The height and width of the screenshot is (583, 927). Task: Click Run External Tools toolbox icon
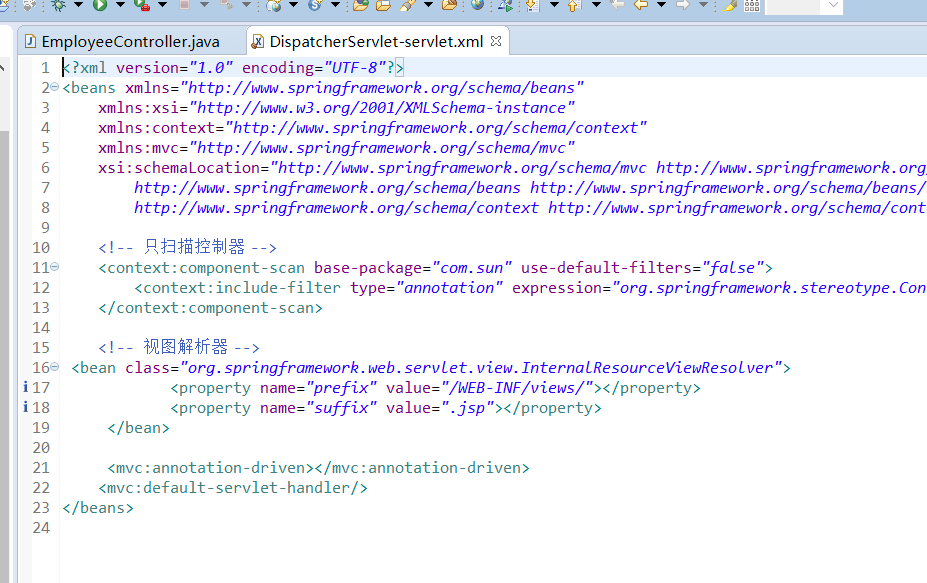coord(142,5)
